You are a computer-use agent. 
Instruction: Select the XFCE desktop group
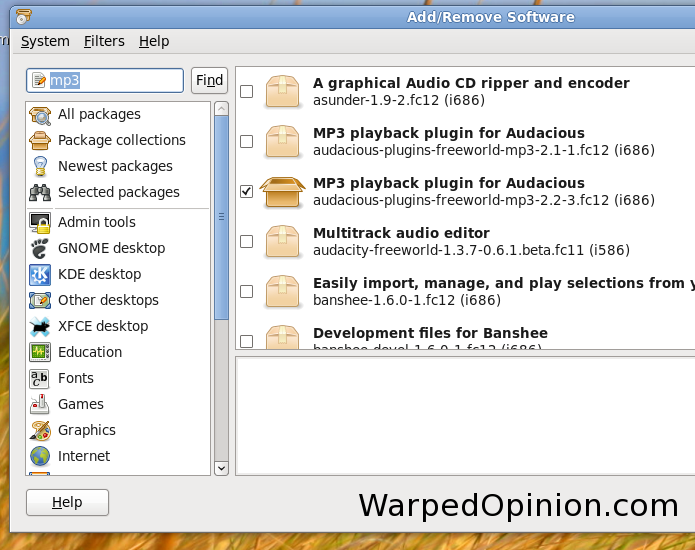118,327
